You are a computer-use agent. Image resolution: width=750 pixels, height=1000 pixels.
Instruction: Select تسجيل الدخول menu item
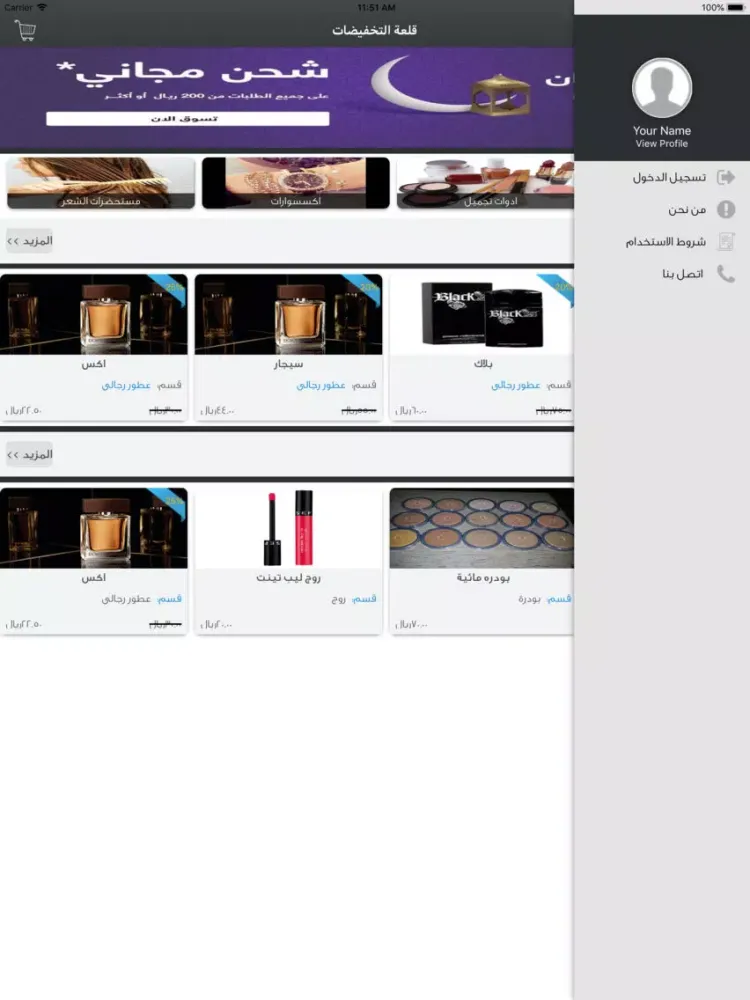(669, 177)
